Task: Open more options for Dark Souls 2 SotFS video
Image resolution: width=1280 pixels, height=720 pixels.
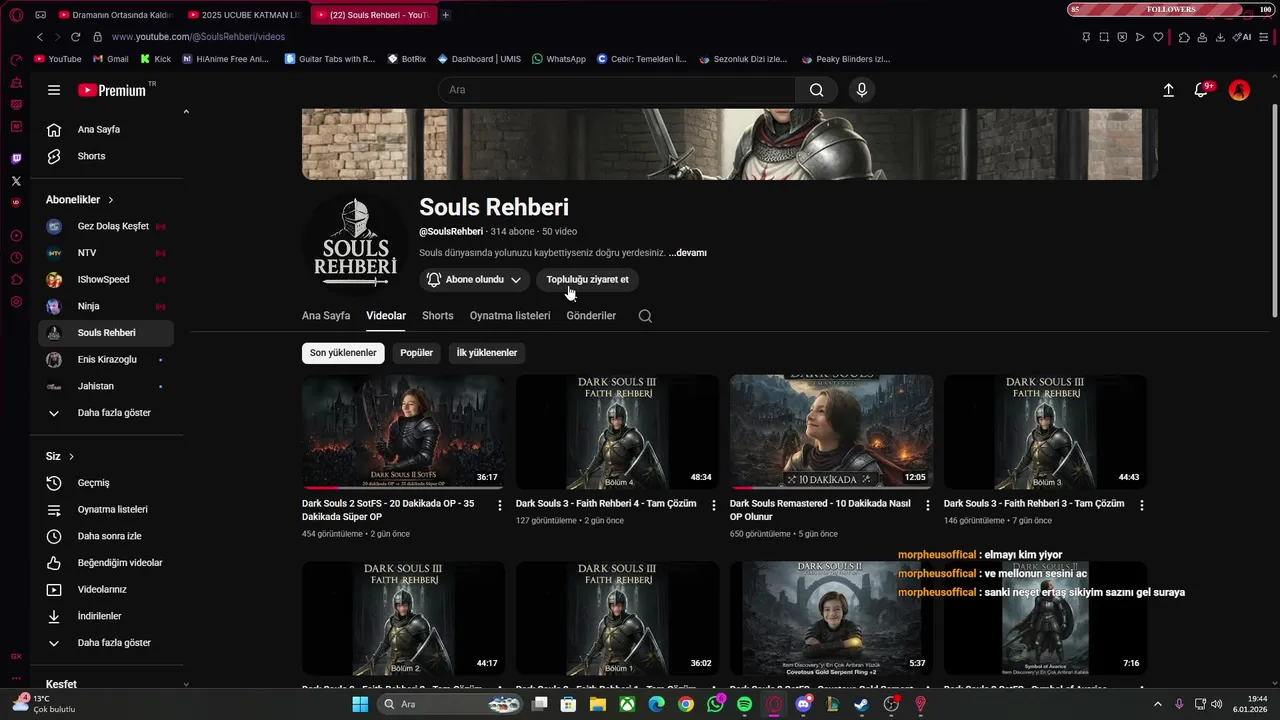Action: [x=500, y=506]
